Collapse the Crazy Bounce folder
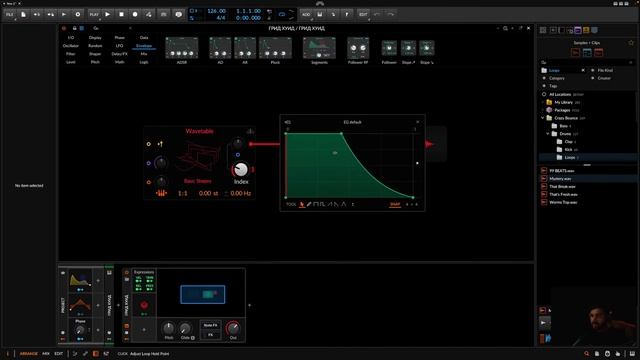 coord(543,118)
